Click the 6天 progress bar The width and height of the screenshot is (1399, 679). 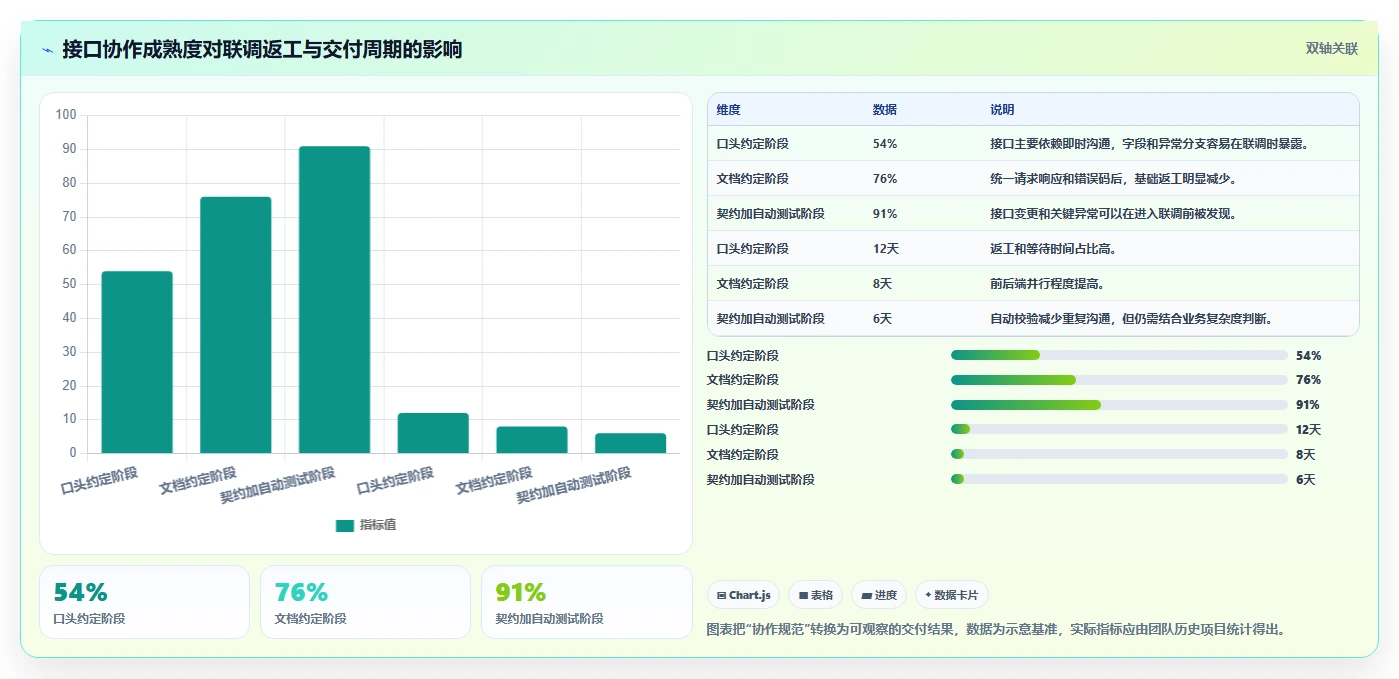click(x=1119, y=479)
